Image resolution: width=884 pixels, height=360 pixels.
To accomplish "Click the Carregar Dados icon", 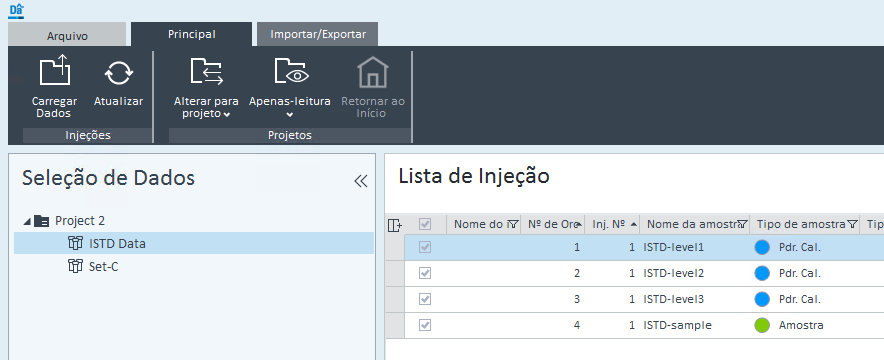I will (55, 71).
